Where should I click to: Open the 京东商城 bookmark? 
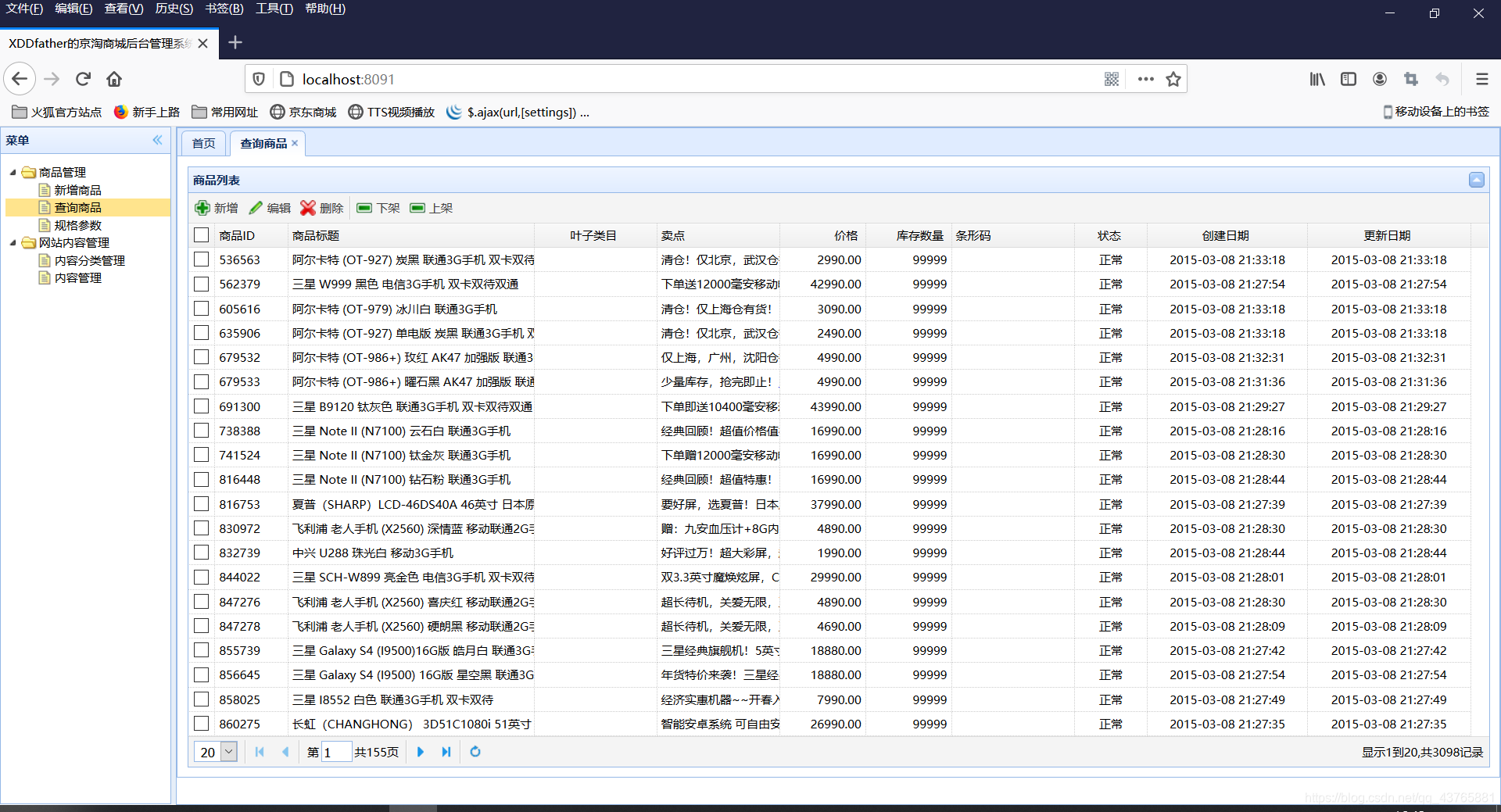[x=303, y=112]
